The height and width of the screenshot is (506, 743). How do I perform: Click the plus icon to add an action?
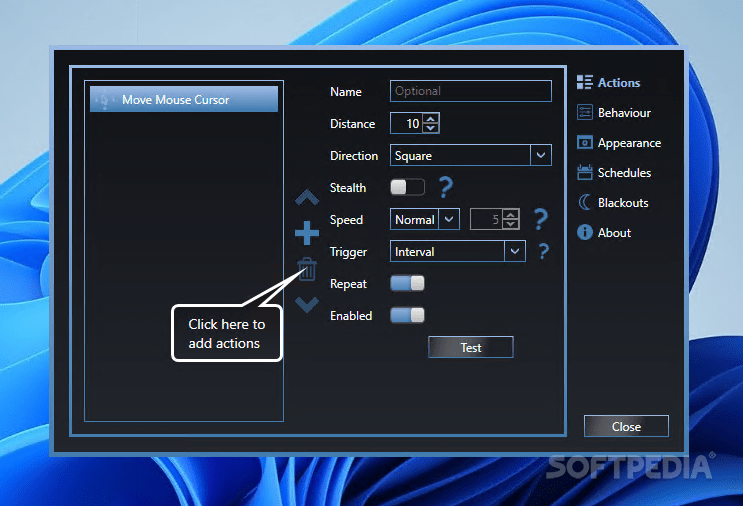pos(307,233)
